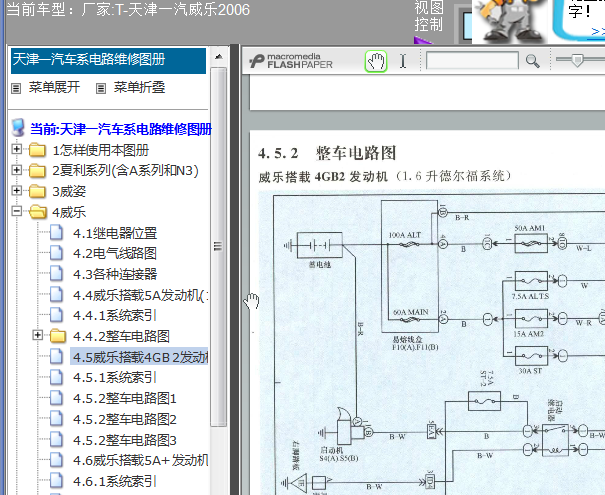The image size is (605, 495).
Task: Collapse the 4威乐 folder node
Action: coord(17,211)
